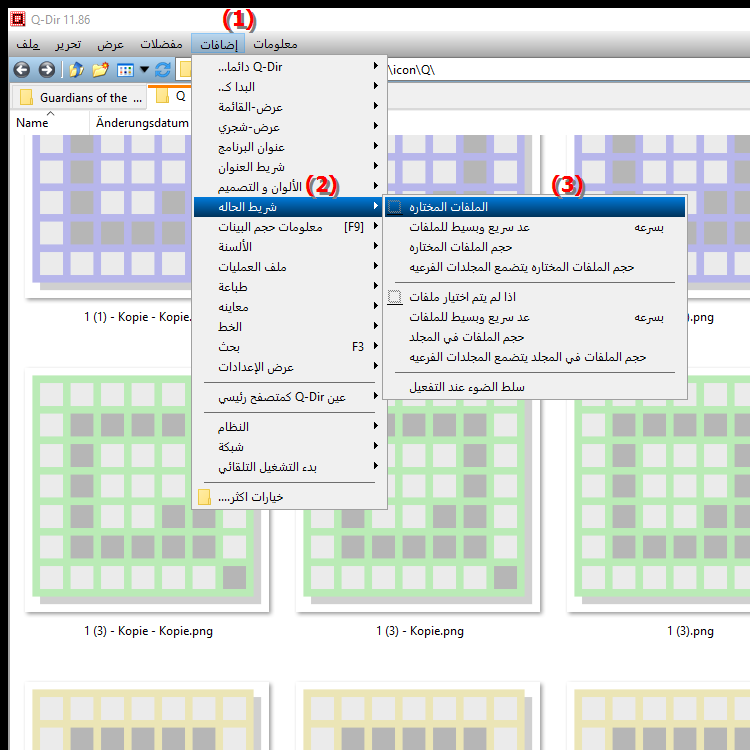Expand the الألوان و التصميم submenu

click(x=288, y=187)
